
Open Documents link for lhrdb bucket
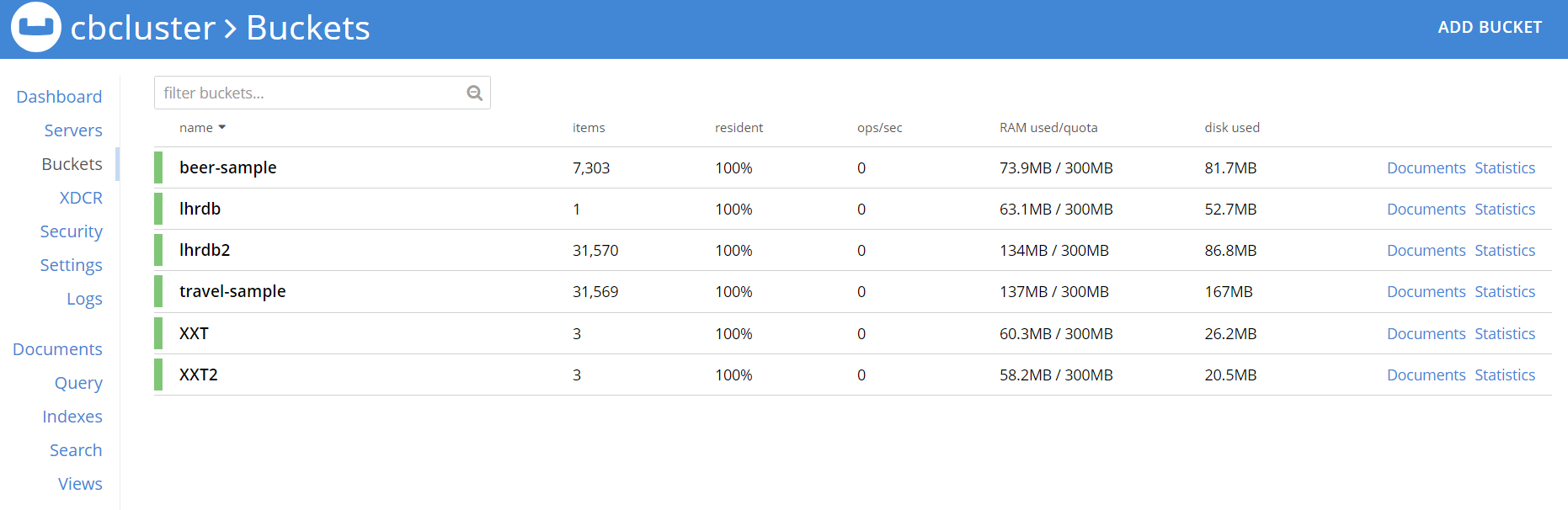1426,209
